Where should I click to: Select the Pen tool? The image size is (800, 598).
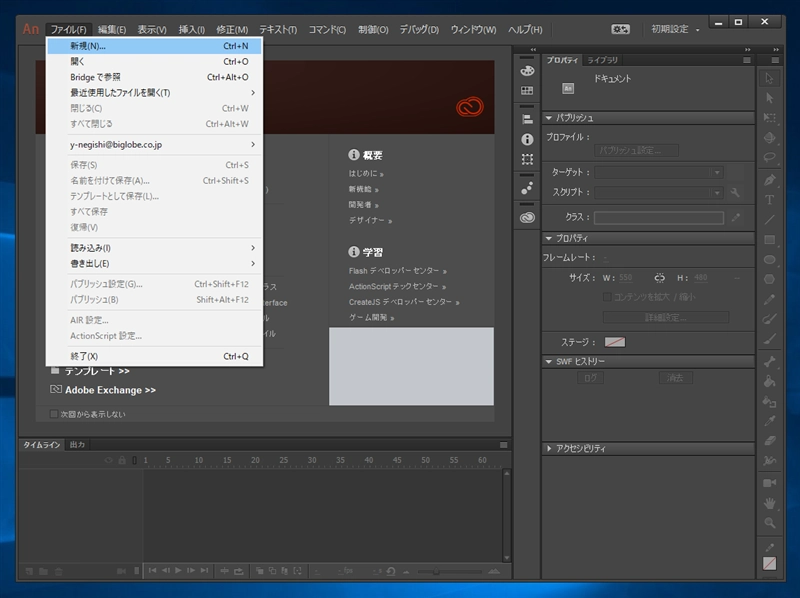point(769,180)
